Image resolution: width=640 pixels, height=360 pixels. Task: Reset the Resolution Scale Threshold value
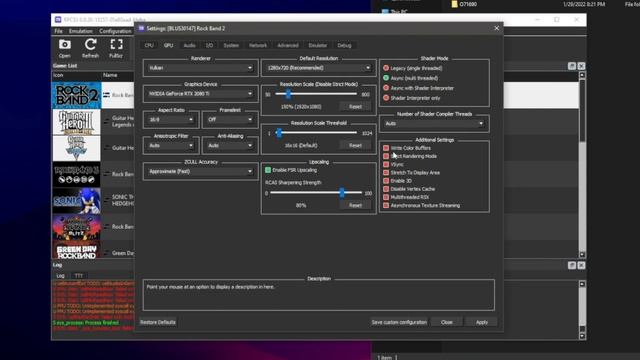355,145
